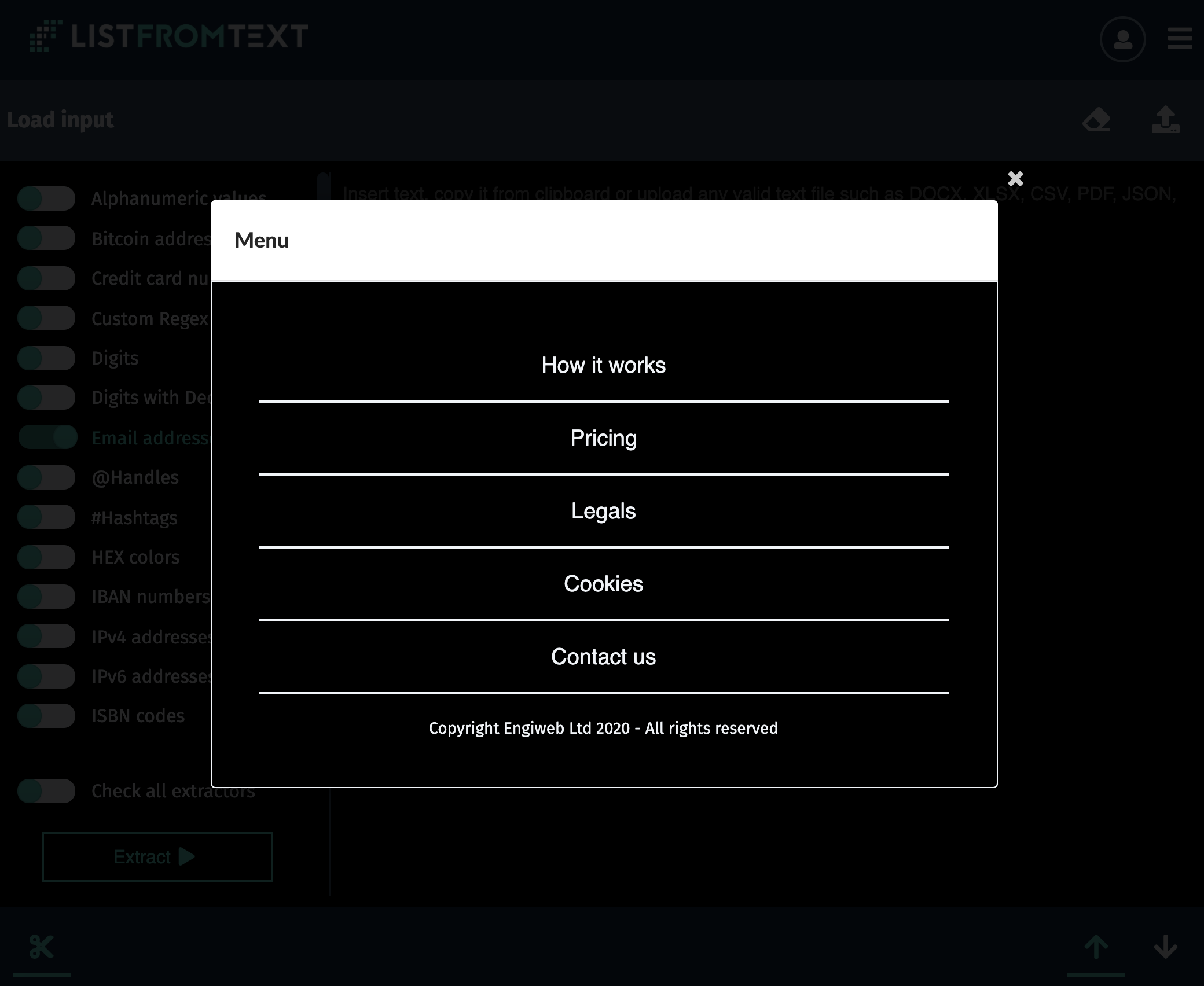The height and width of the screenshot is (986, 1204).
Task: Enable the IBAN numbers toggle
Action: coord(46,597)
